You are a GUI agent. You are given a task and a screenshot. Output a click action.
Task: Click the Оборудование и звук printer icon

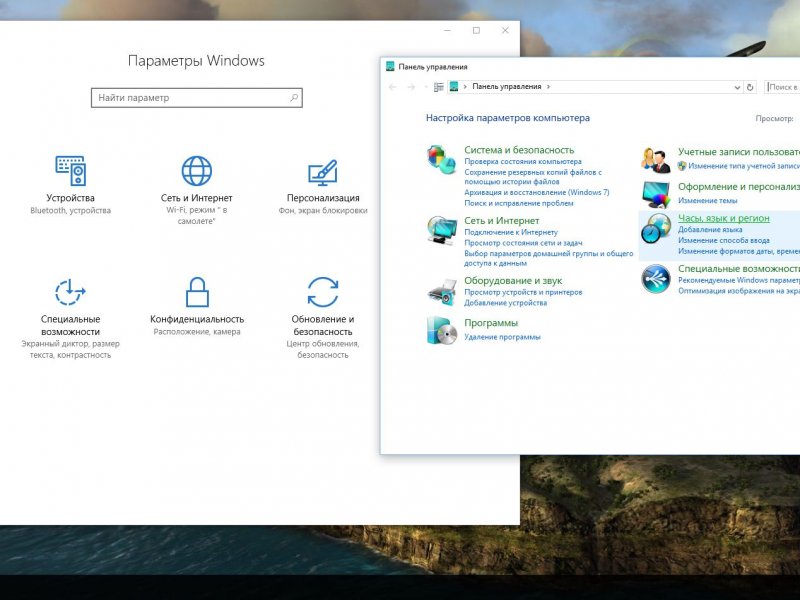(442, 291)
